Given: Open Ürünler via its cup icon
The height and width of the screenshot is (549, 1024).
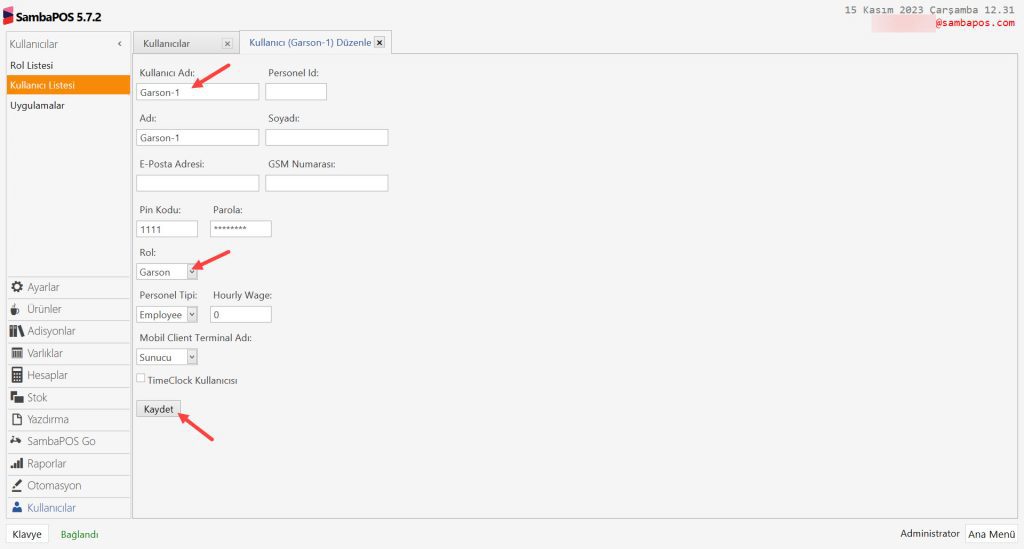Looking at the screenshot, I should 17,309.
